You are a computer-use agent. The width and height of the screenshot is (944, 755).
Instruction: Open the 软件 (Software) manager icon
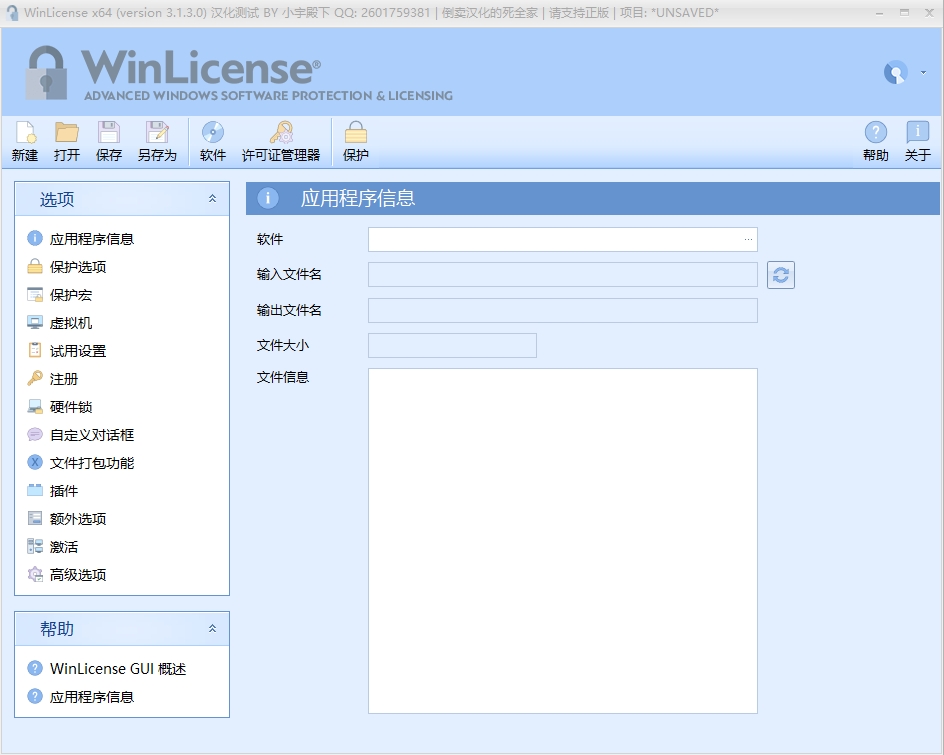click(213, 142)
